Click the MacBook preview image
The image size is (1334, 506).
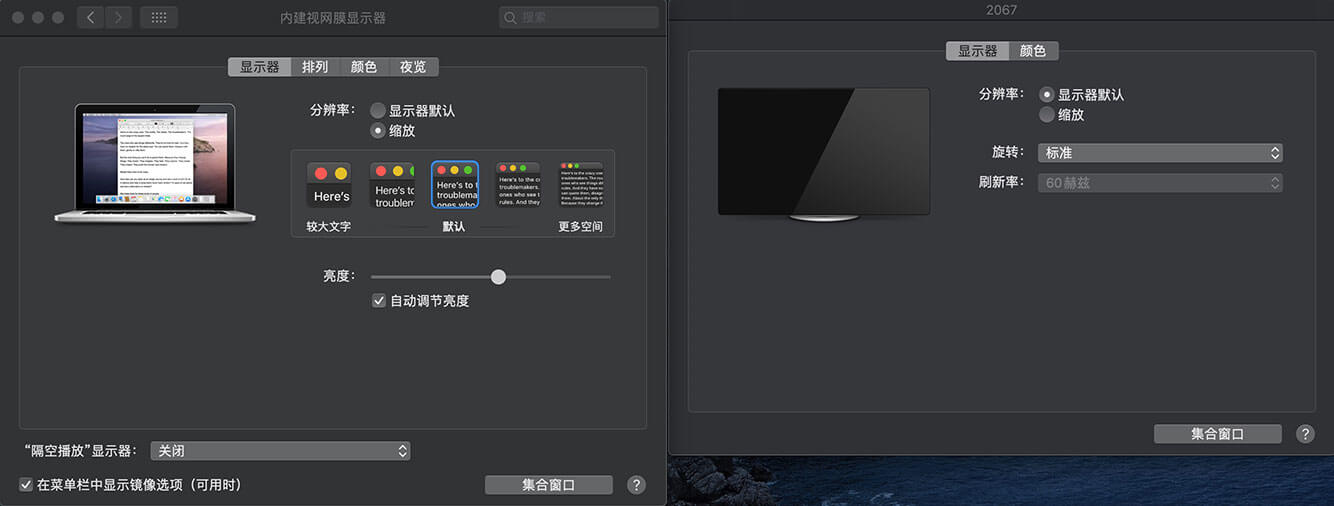coord(155,163)
